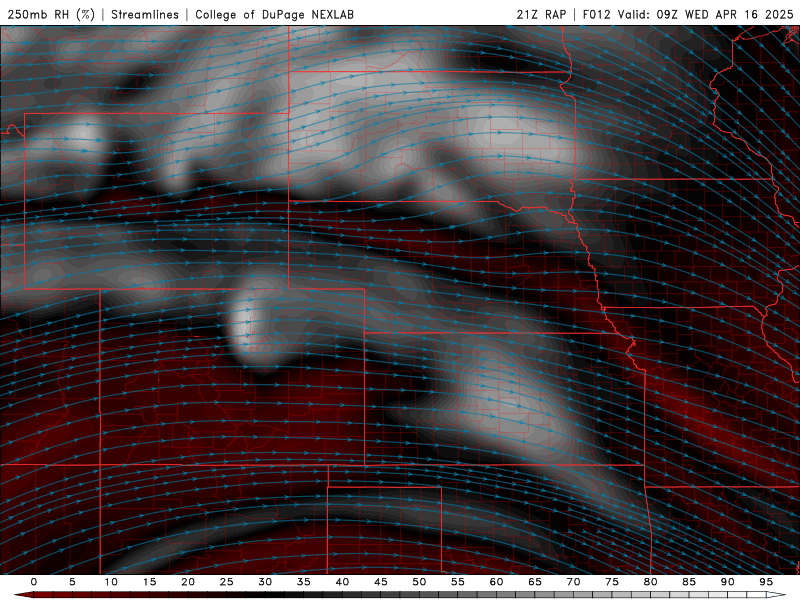Screen dimensions: 800x600
Task: Click the dark red low-humidity end of colorbar
Action: 23,595
